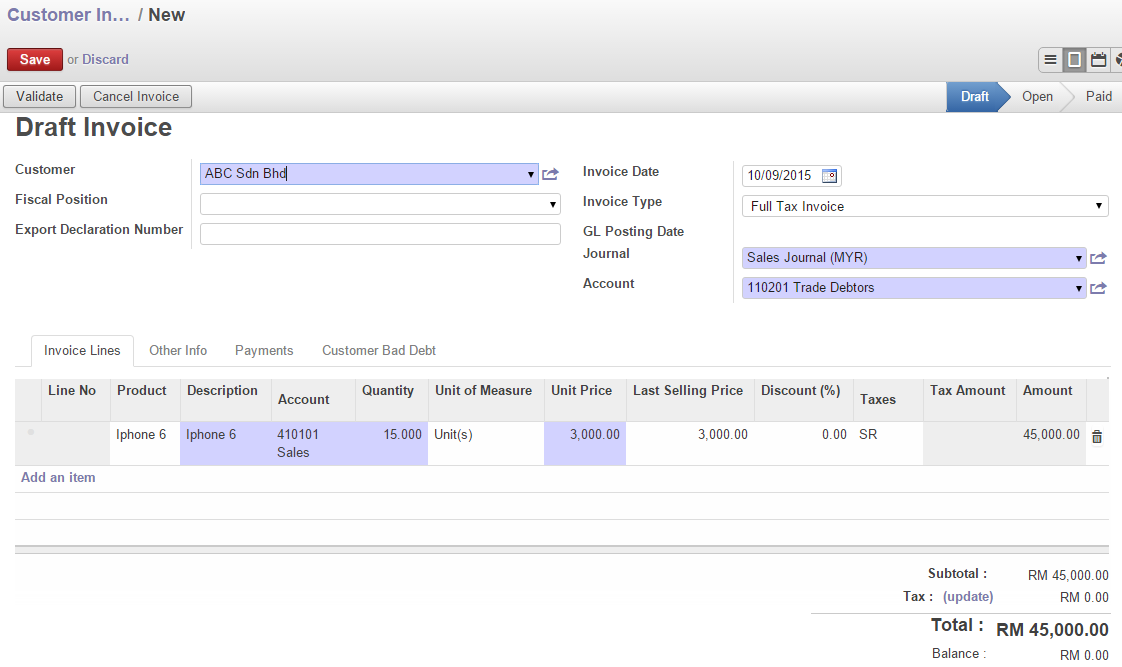Save the draft invoice

[x=34, y=59]
